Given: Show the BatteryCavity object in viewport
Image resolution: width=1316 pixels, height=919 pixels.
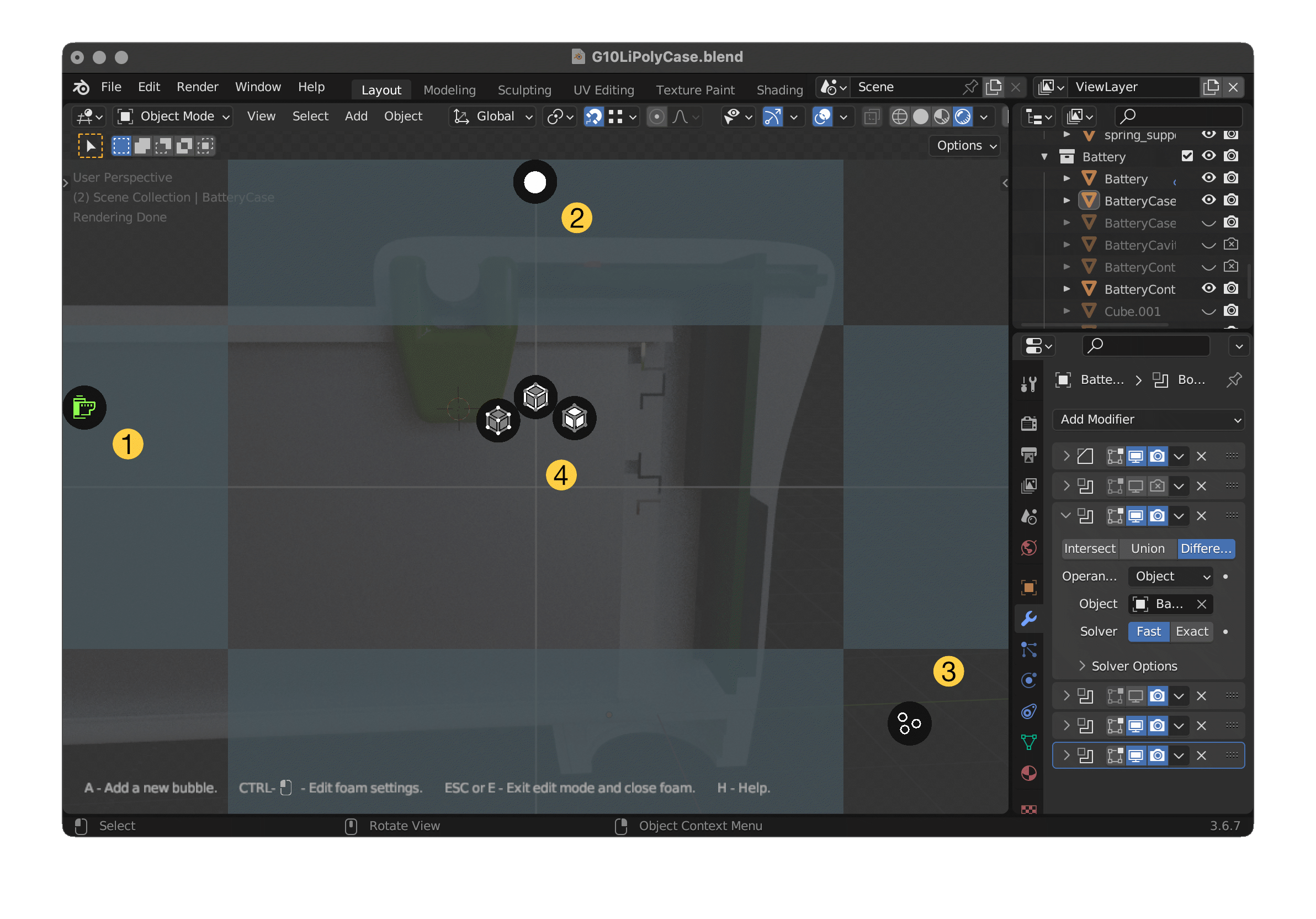Looking at the screenshot, I should (x=1208, y=245).
